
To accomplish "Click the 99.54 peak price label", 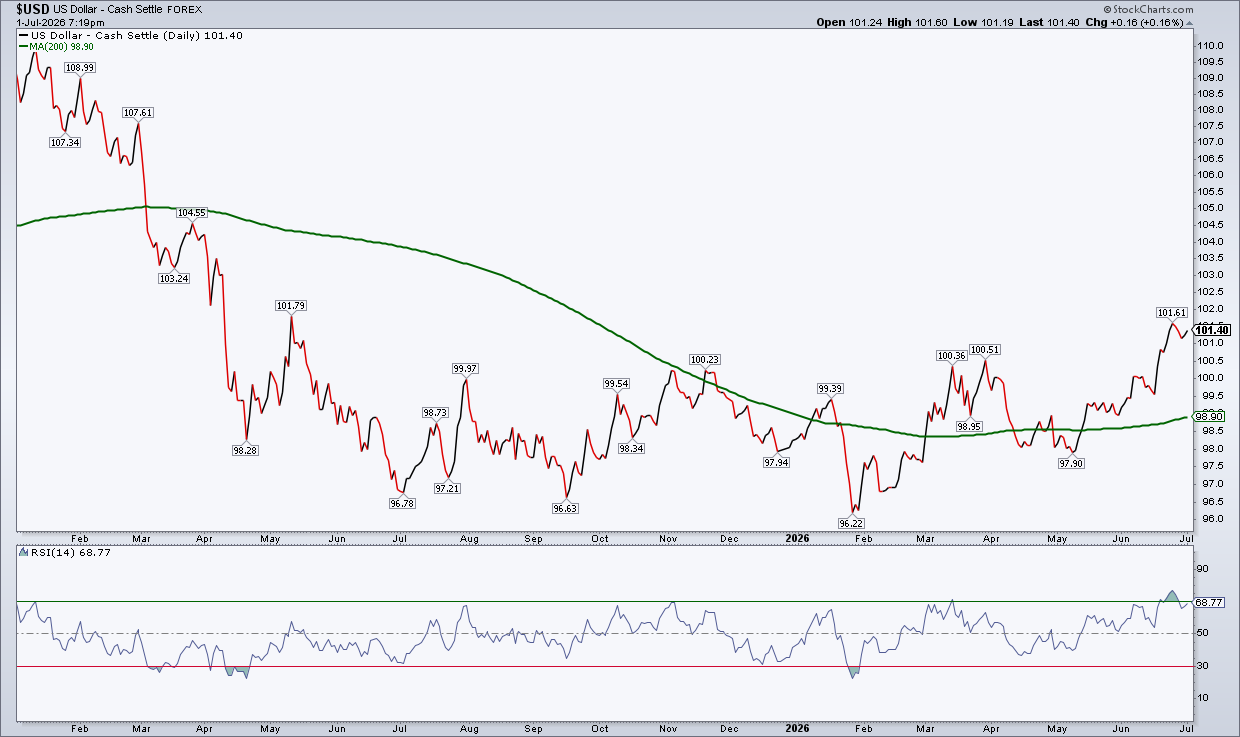I will (617, 384).
